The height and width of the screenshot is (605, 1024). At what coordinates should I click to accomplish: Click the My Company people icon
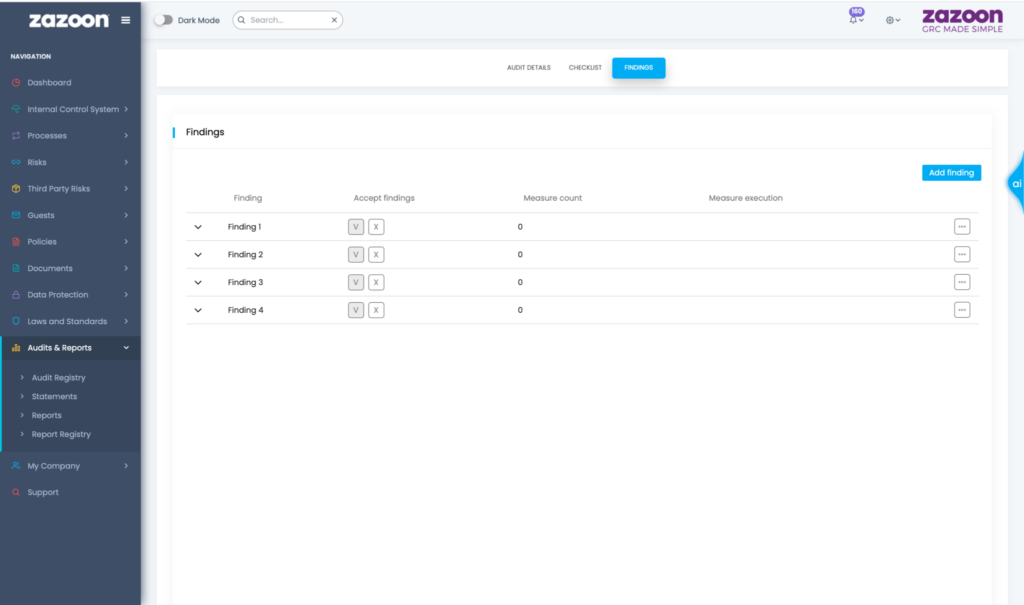pyautogui.click(x=16, y=466)
